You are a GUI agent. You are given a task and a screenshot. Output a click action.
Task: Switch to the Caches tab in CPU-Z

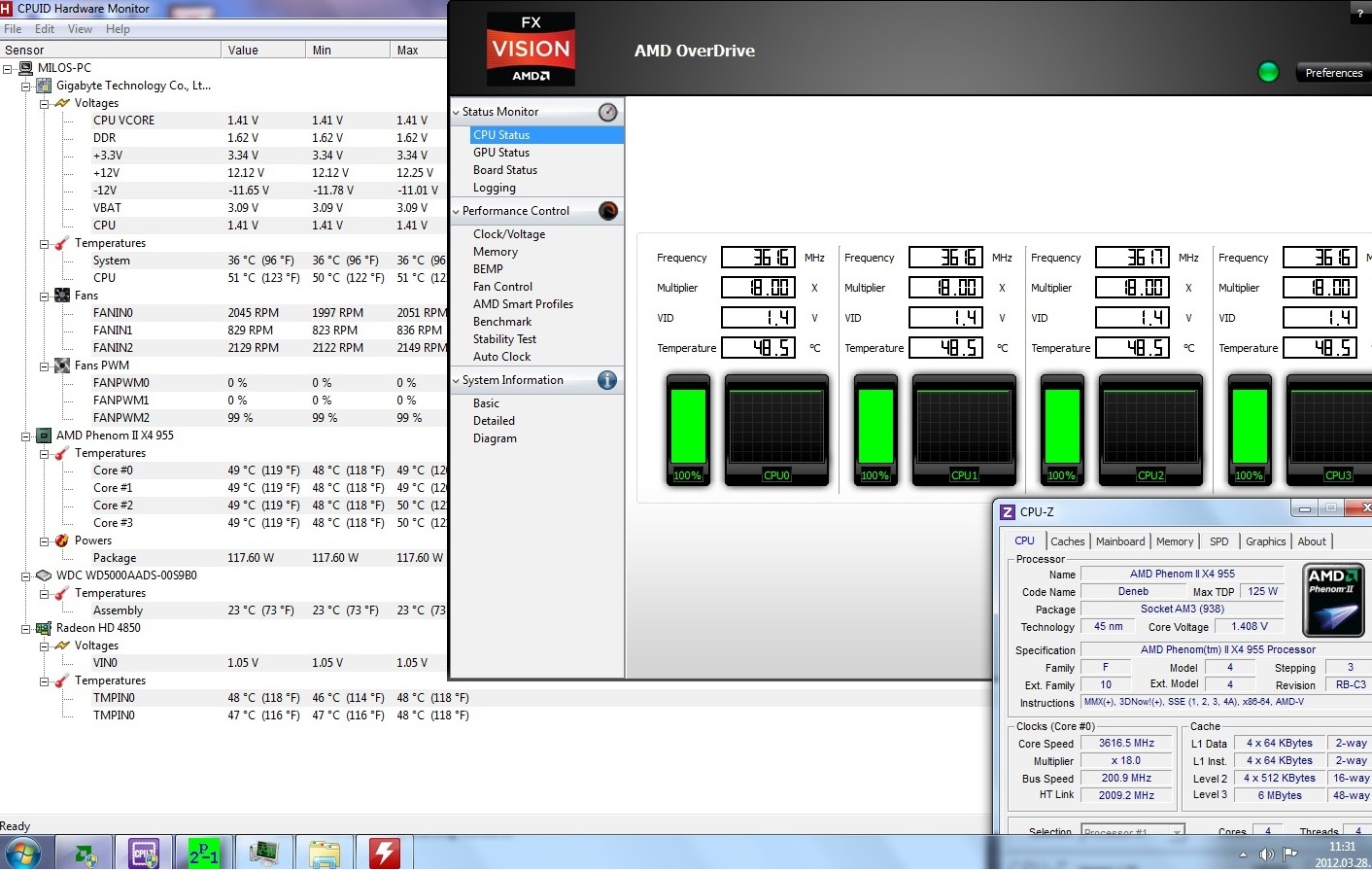pyautogui.click(x=1067, y=541)
